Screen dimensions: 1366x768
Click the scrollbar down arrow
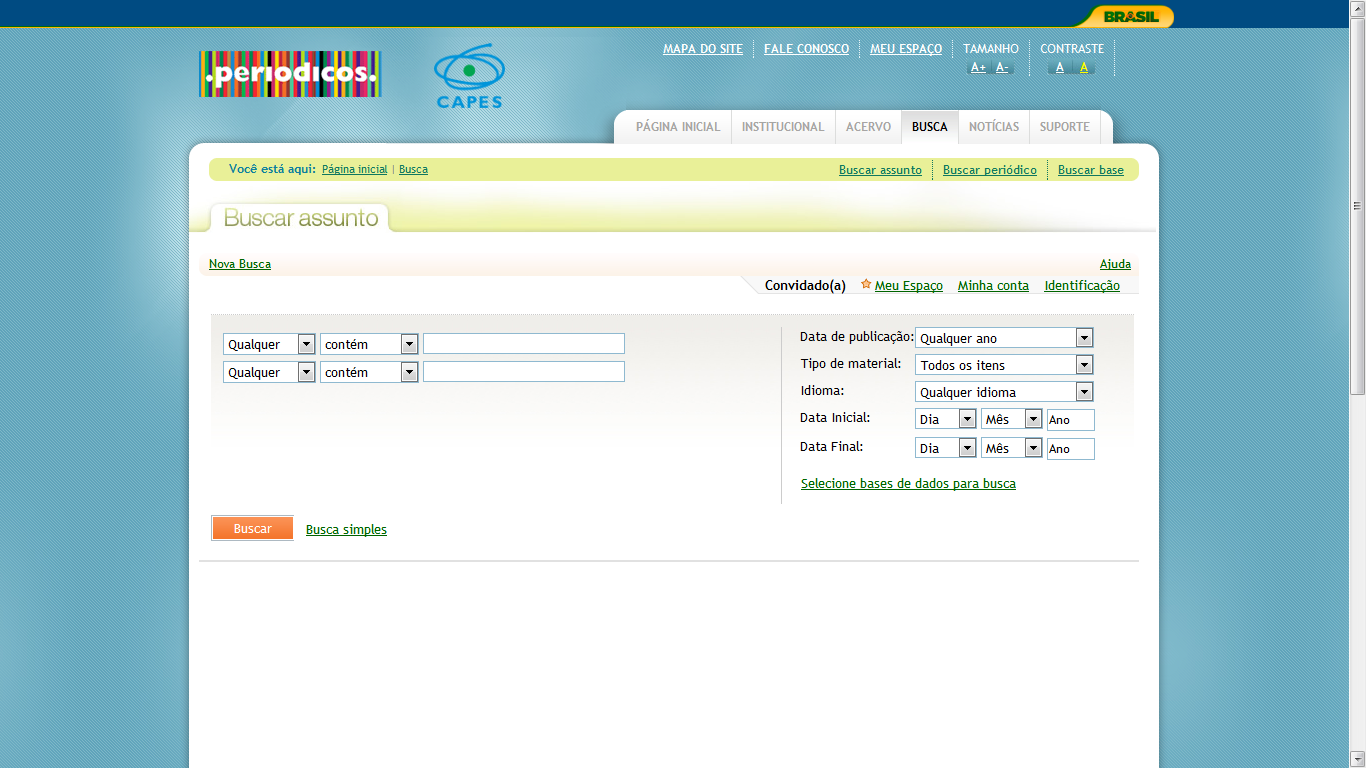[x=1357, y=759]
